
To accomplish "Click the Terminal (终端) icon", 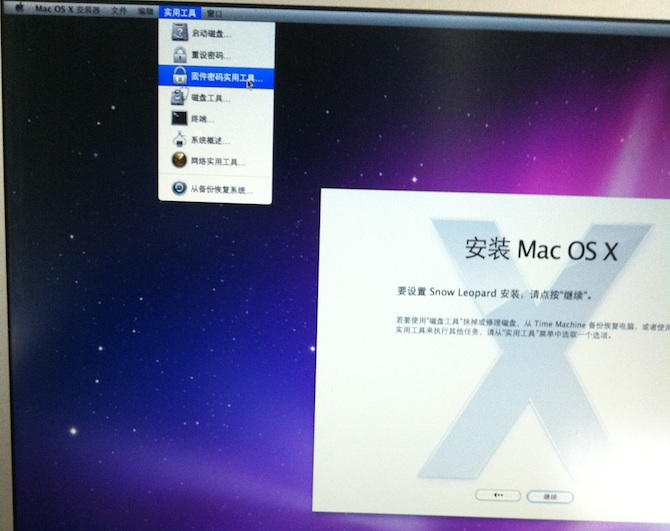I will tap(178, 119).
